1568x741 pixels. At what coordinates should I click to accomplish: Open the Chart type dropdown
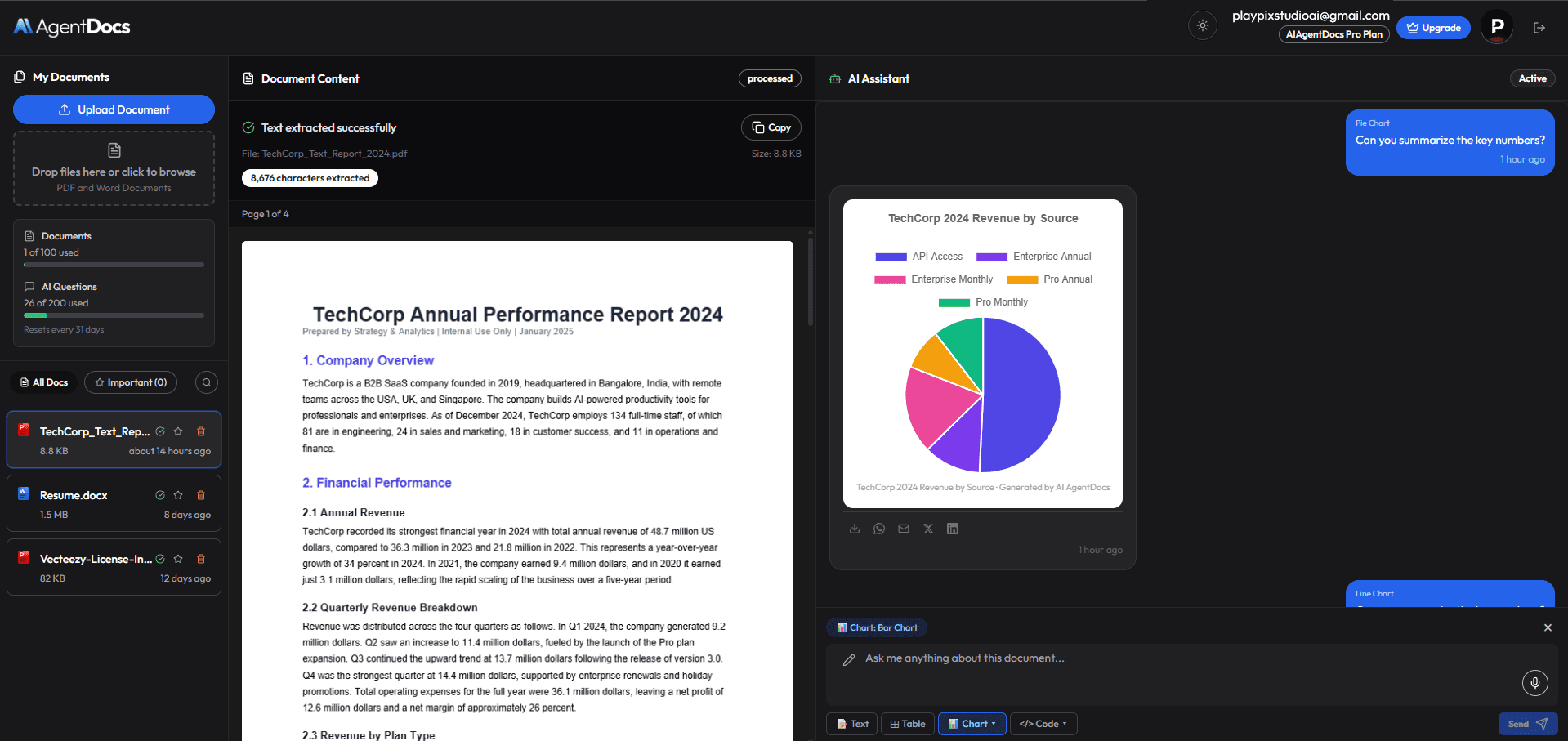point(972,724)
